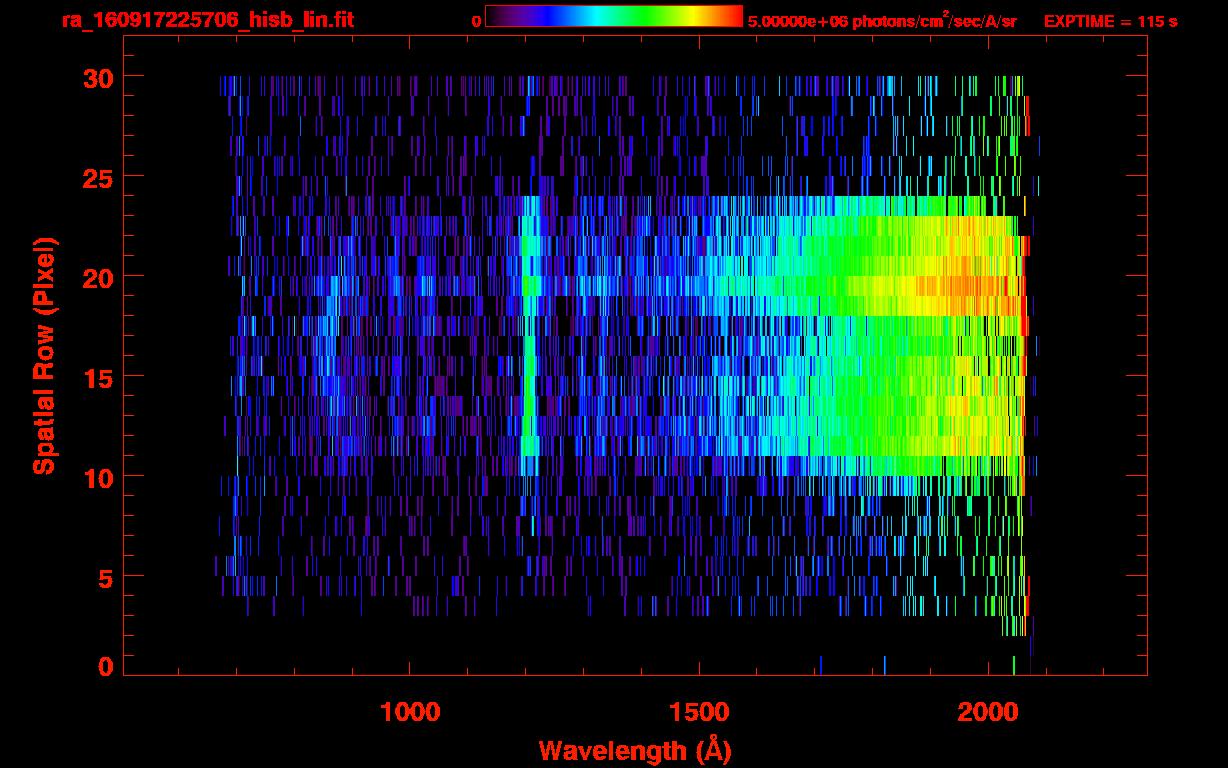Click the x-axis tick label 2000
Viewport: 1228px width, 768px height.
coord(988,712)
